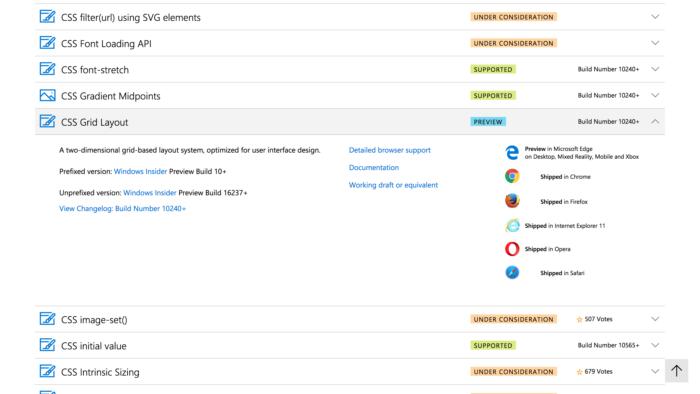Click the edit icon beside CSS Grid Layout
The image size is (700, 394).
pyautogui.click(x=47, y=121)
